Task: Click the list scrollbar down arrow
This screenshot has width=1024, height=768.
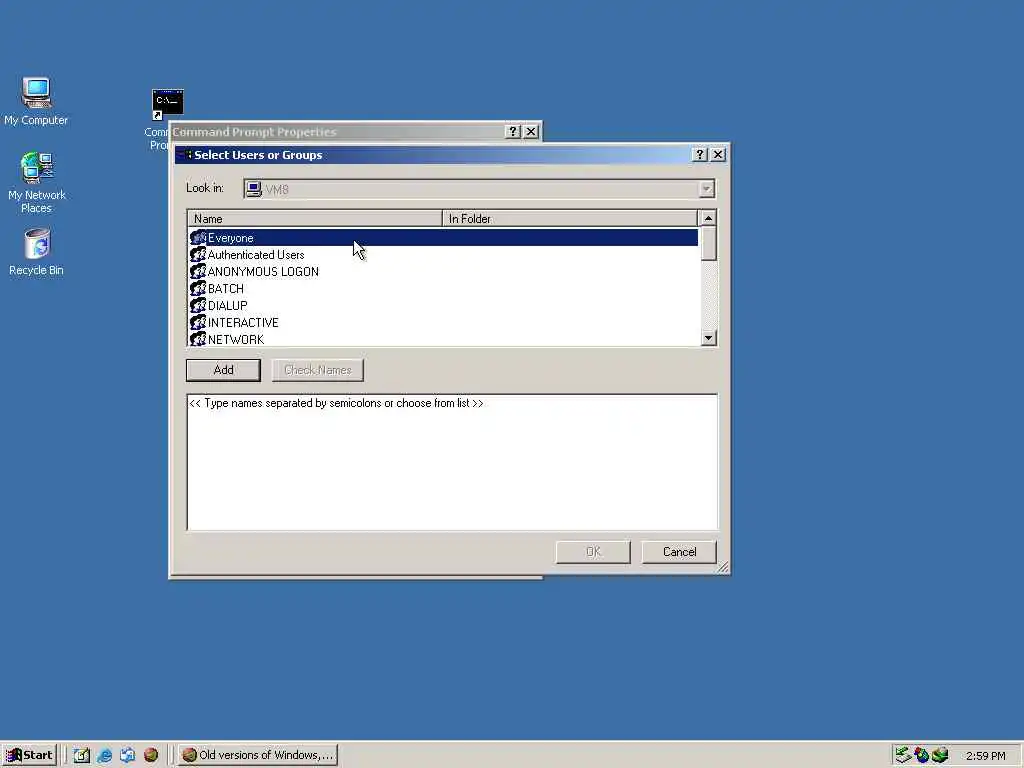Action: coord(709,338)
